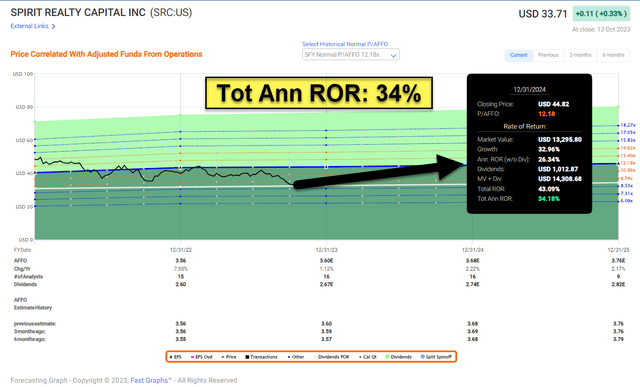Click the 12/31/22 fiscal year date
The image size is (640, 387).
coord(180,249)
